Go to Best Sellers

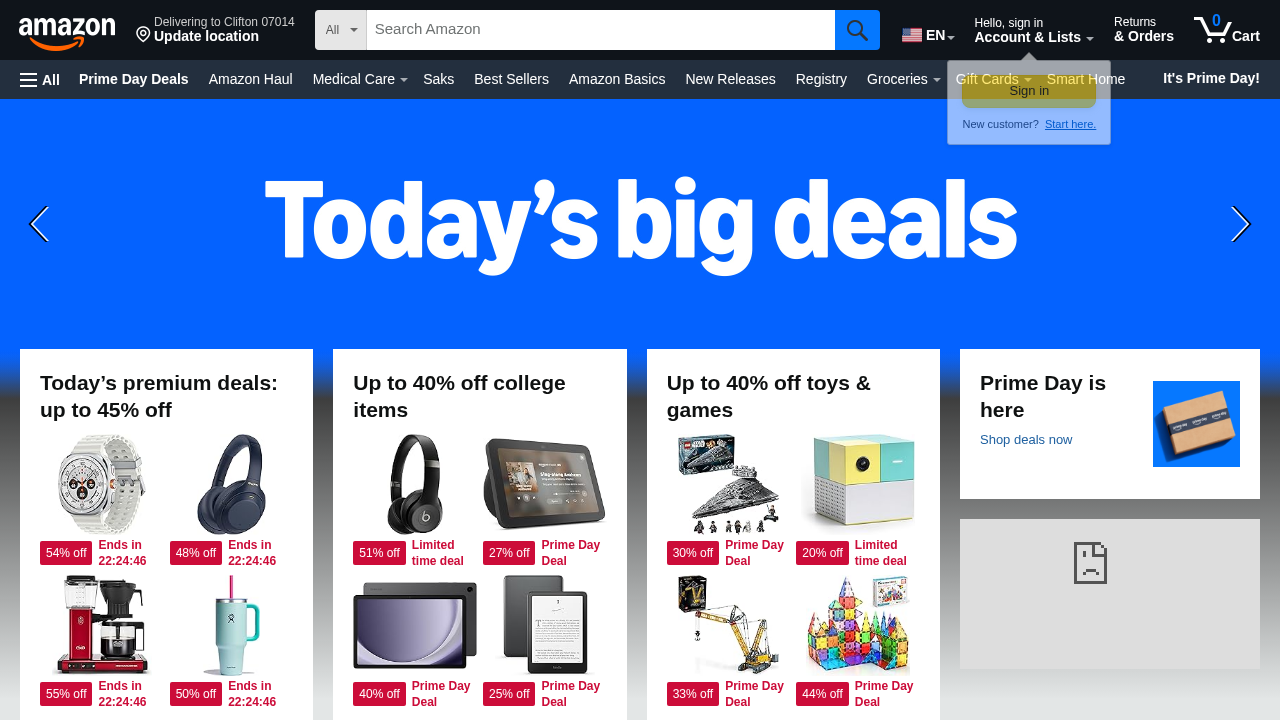tap(511, 79)
